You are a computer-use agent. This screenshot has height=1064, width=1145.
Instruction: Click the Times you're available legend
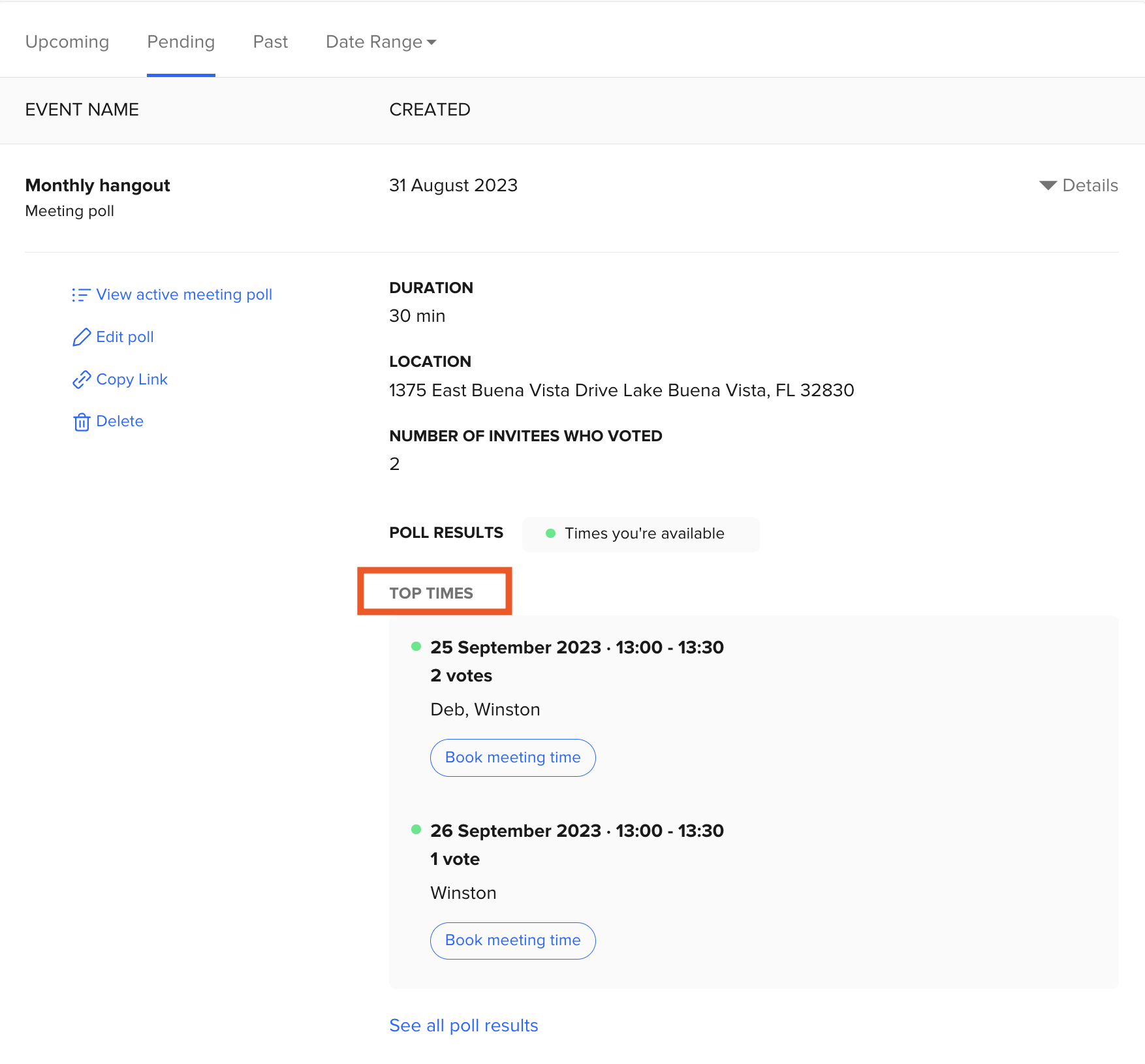pos(640,534)
